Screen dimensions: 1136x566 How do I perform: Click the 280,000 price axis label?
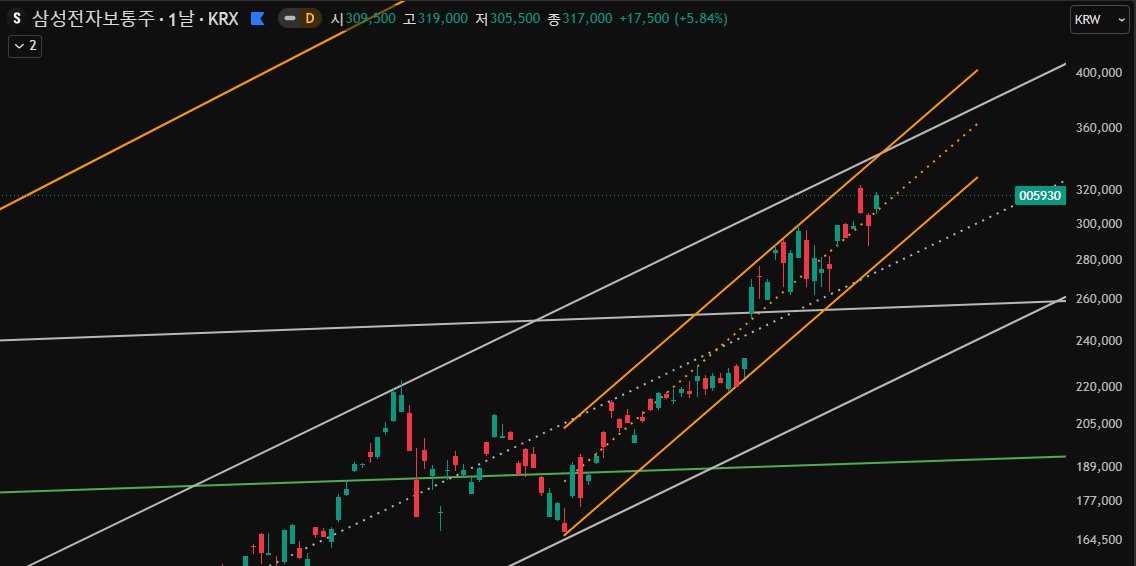click(1098, 260)
